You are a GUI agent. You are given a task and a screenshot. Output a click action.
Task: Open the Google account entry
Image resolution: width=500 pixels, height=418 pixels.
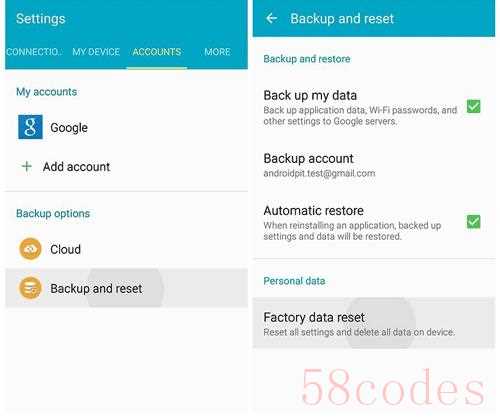pyautogui.click(x=127, y=127)
